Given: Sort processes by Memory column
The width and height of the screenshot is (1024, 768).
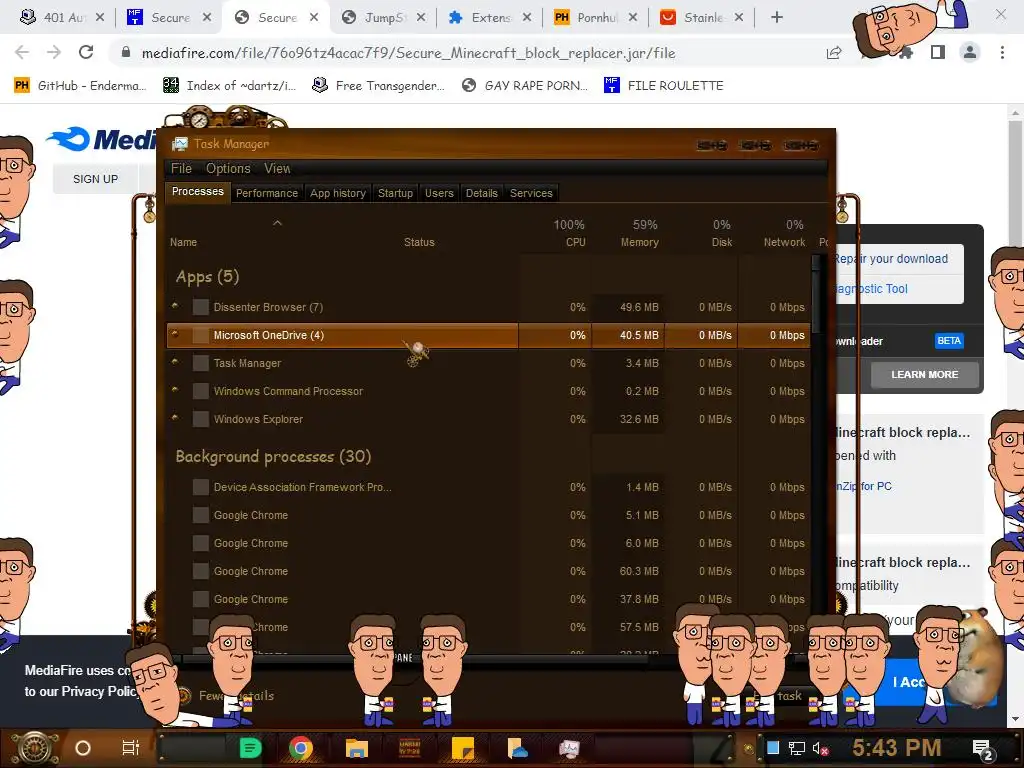Looking at the screenshot, I should (x=639, y=242).
